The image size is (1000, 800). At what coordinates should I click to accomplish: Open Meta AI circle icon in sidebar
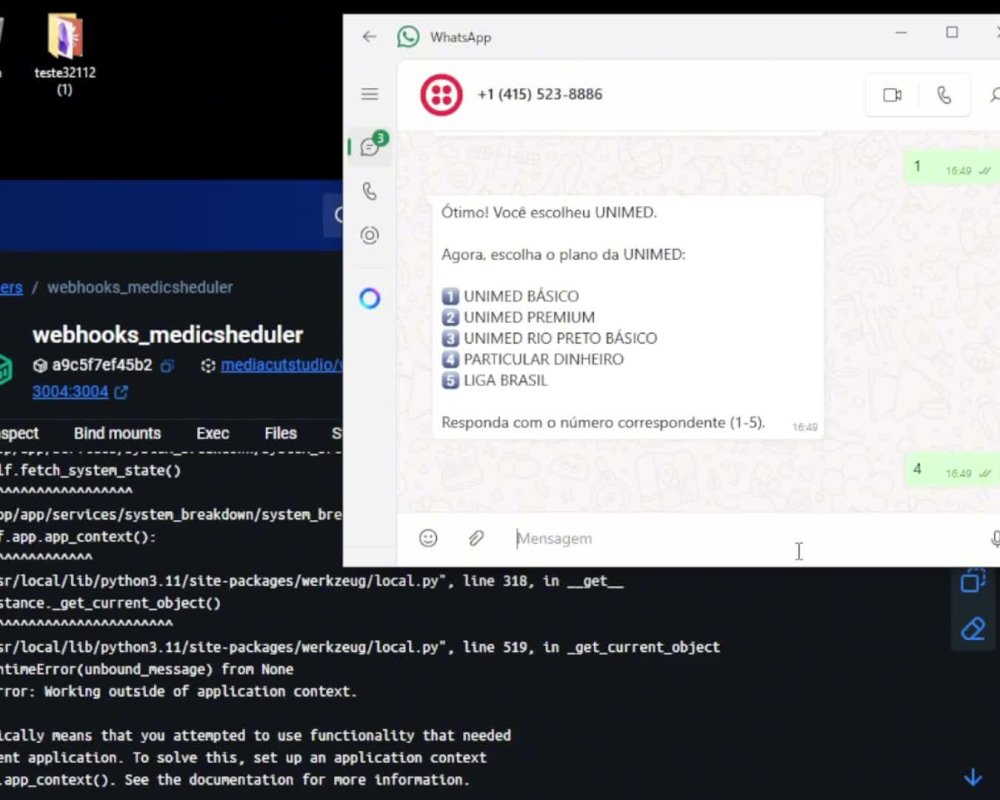(369, 298)
